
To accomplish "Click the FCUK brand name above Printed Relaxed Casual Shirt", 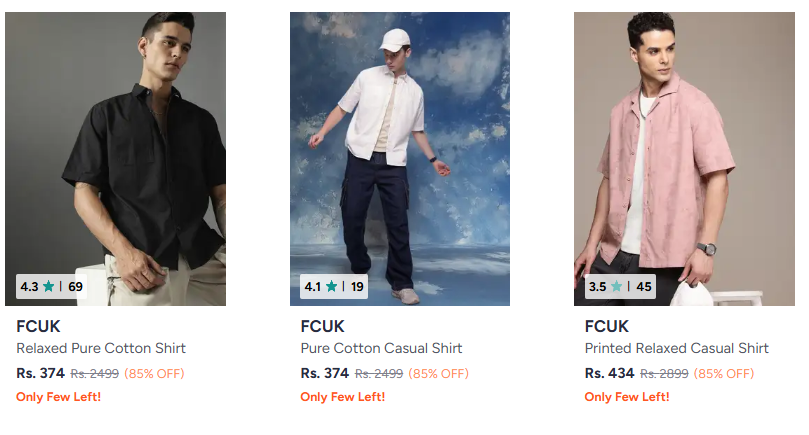I will pyautogui.click(x=607, y=326).
